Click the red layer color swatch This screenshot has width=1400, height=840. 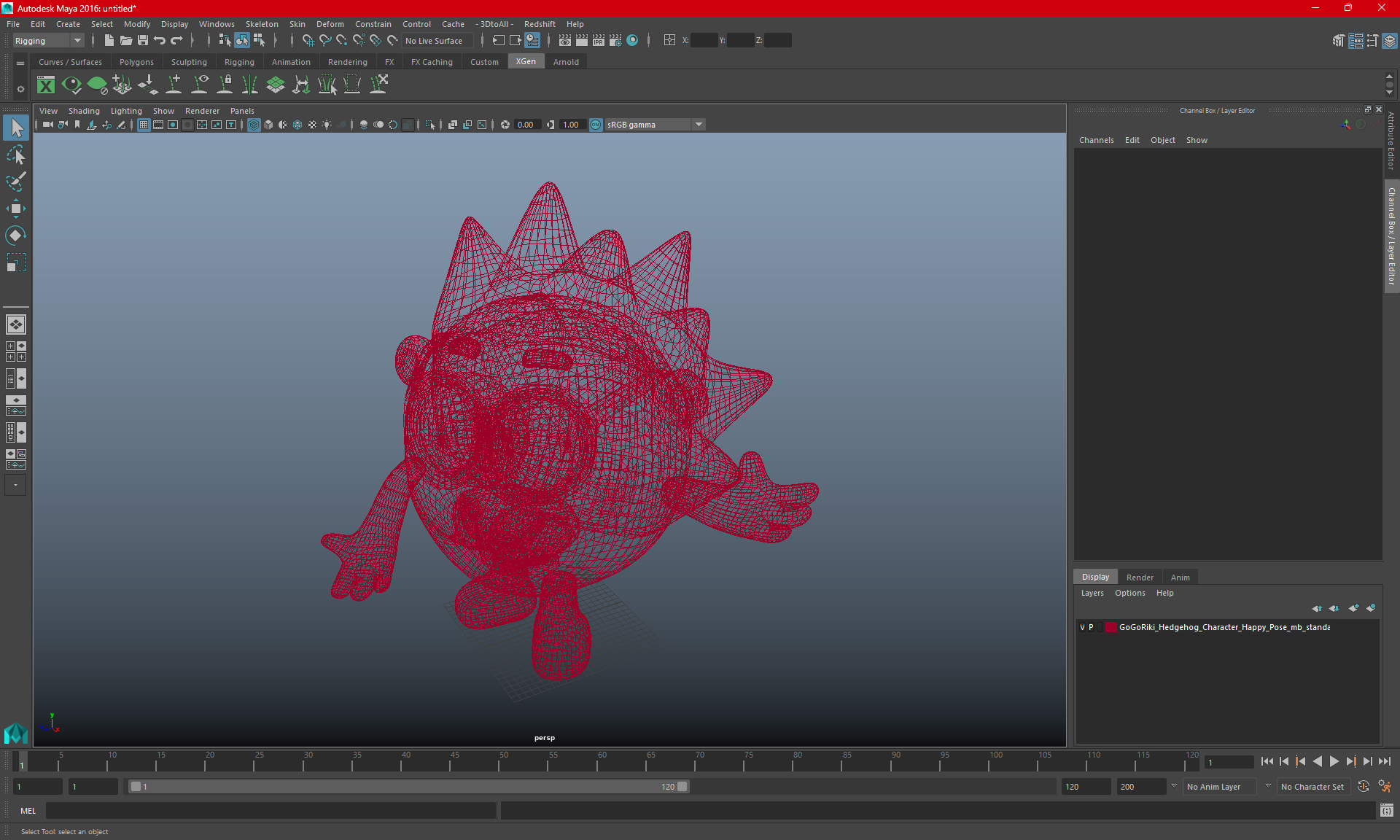pos(1111,627)
